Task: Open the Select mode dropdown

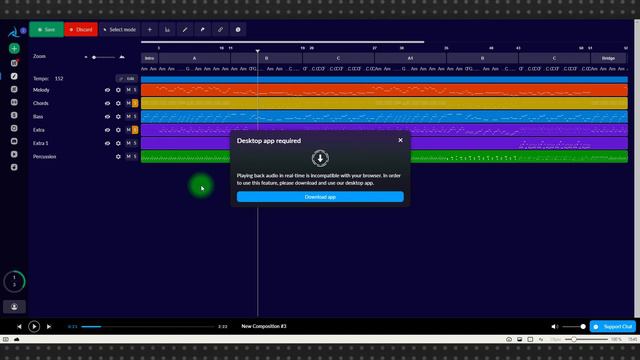Action: pos(120,29)
